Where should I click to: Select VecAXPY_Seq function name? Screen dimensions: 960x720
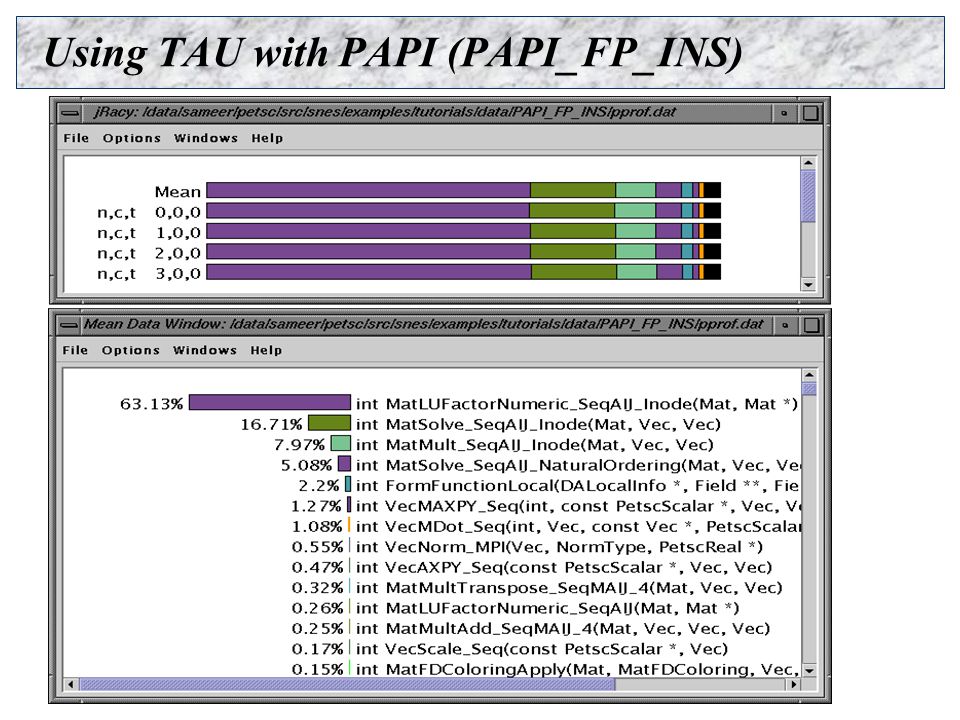[x=564, y=568]
